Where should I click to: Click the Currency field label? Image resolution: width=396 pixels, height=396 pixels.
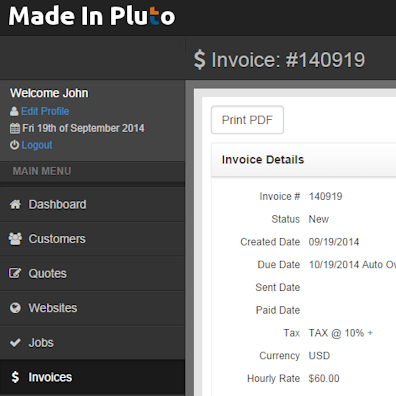coord(280,356)
